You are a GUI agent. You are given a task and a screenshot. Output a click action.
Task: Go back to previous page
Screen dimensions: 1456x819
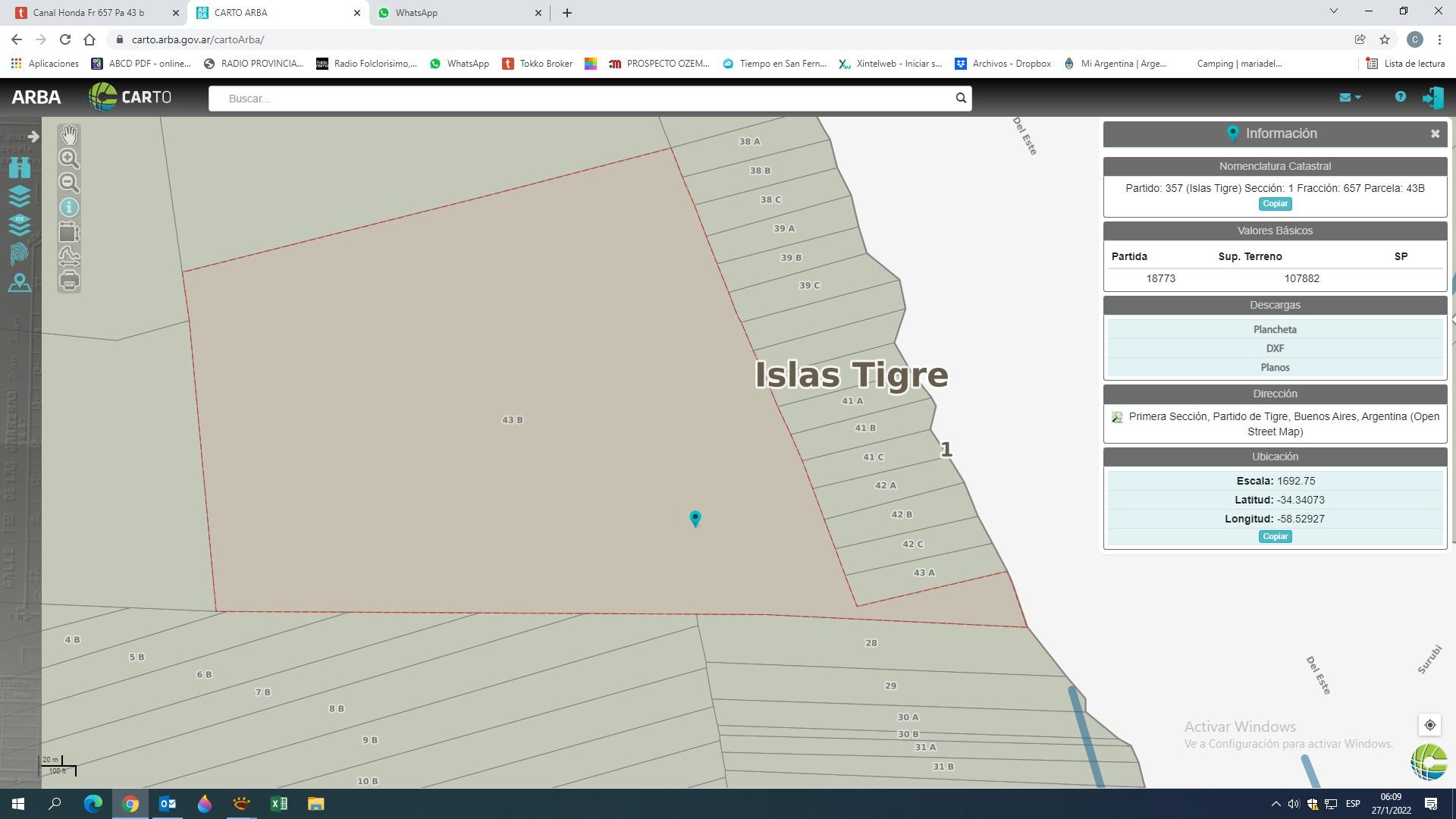[17, 39]
